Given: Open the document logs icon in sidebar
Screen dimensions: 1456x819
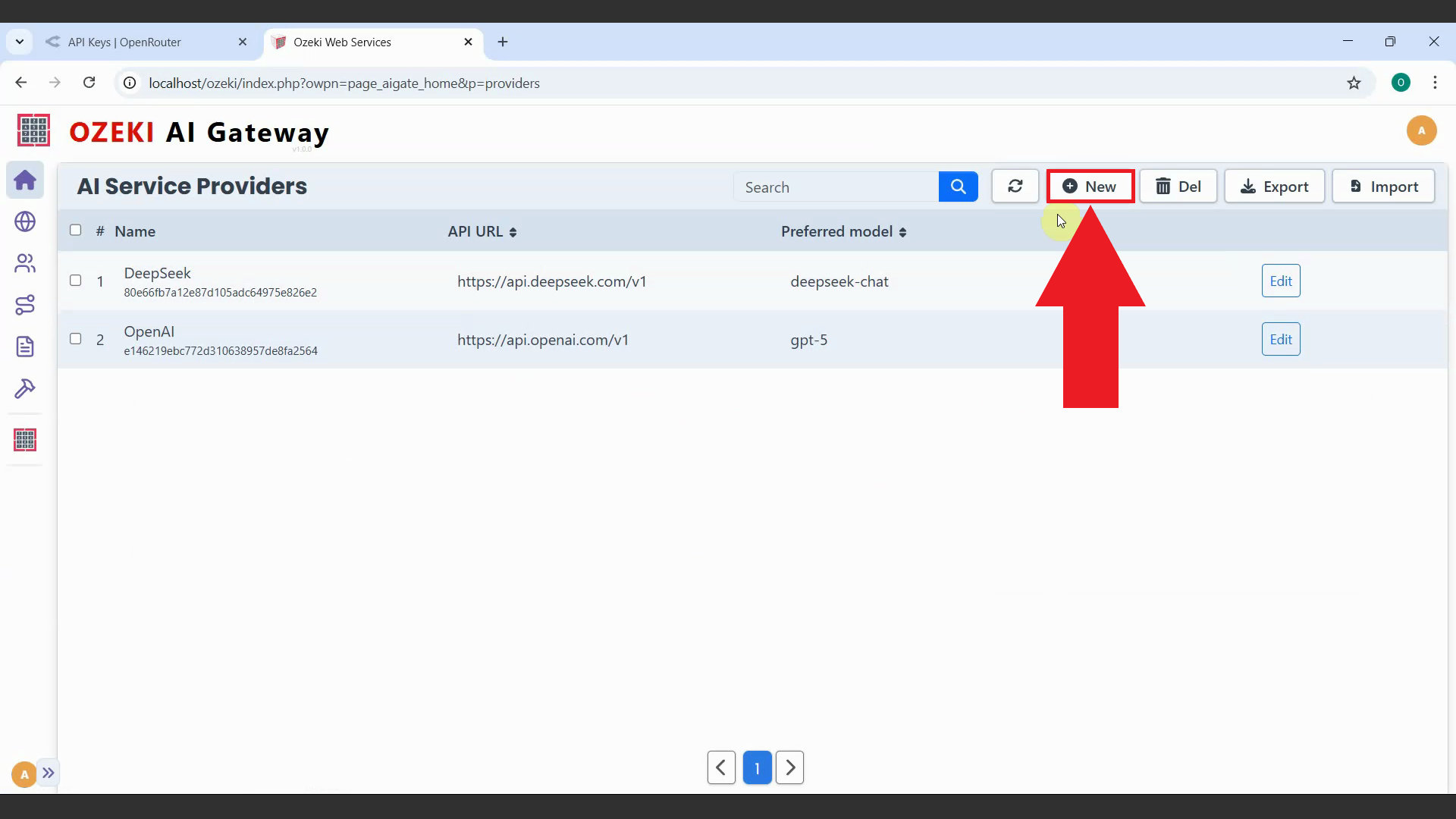Looking at the screenshot, I should pos(25,347).
